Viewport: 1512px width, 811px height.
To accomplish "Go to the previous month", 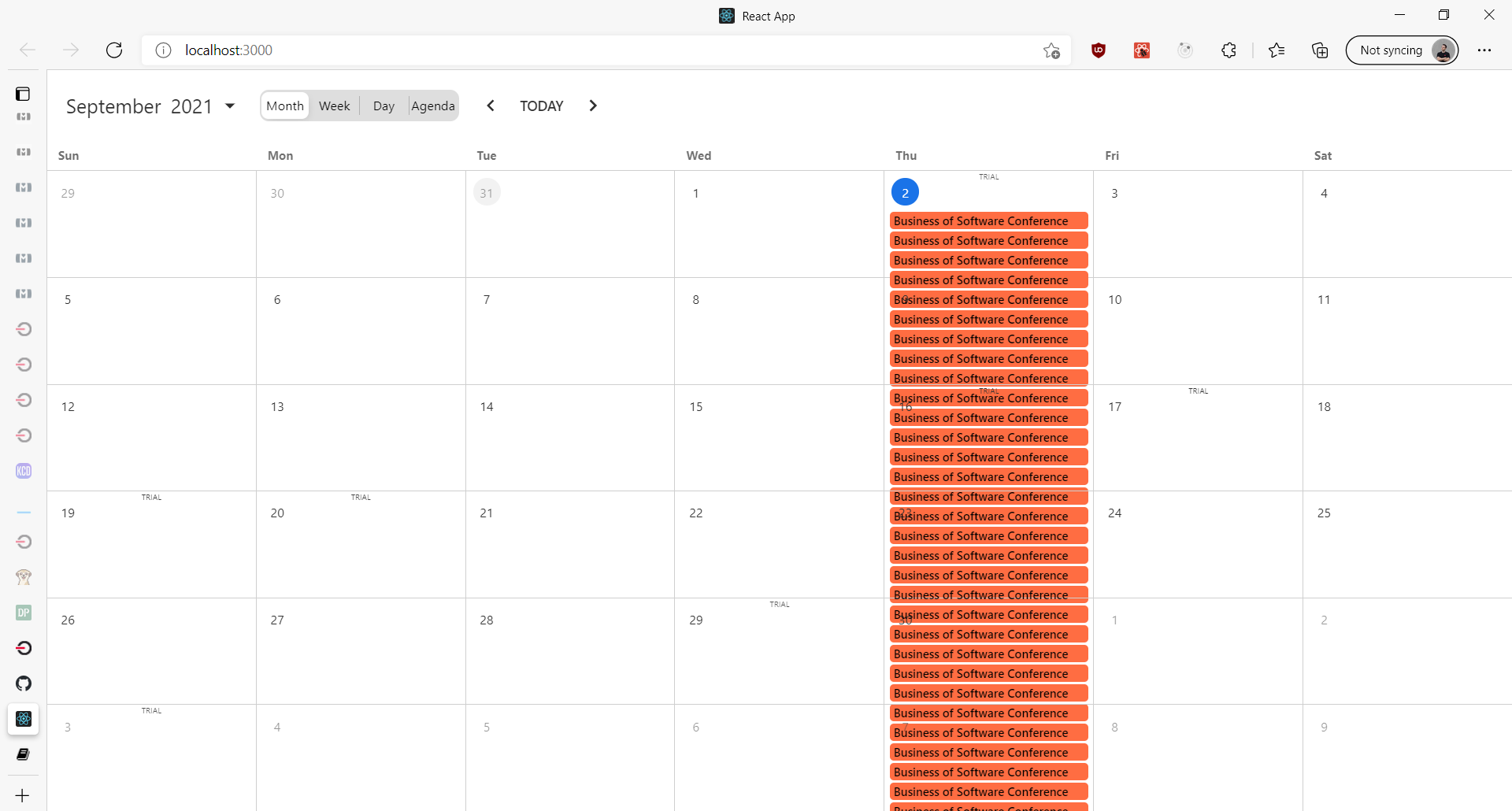I will point(491,106).
